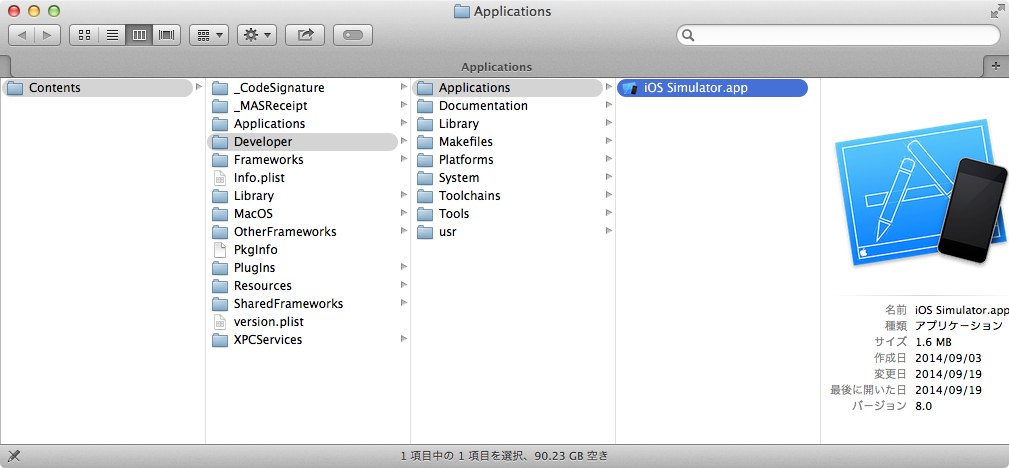
Task: Click the Edit Tags toolbar button
Action: (x=353, y=35)
